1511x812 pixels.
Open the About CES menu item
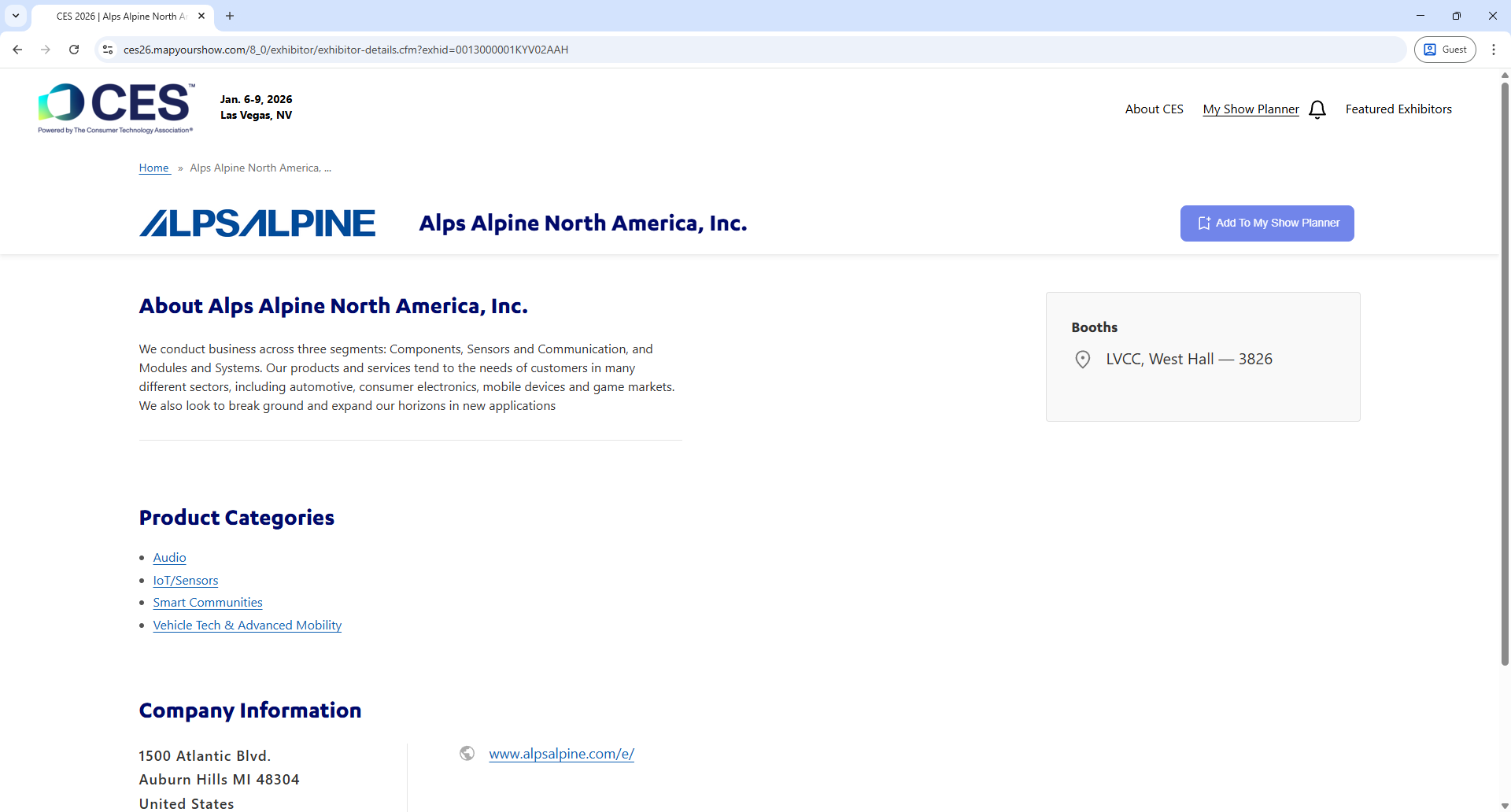pos(1154,109)
